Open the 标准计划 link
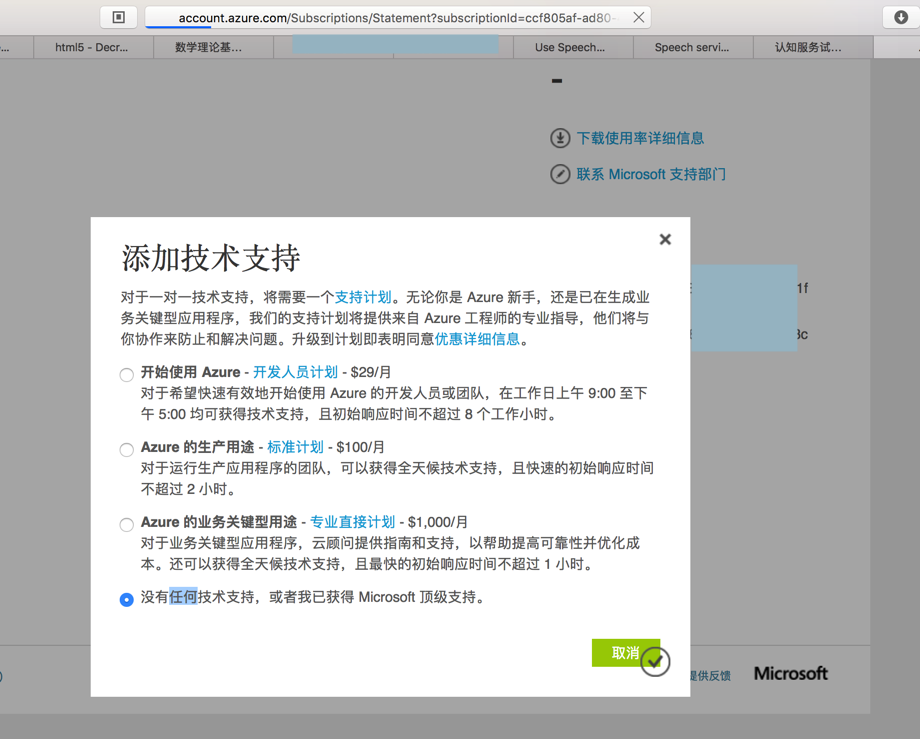This screenshot has height=739, width=920. (296, 447)
